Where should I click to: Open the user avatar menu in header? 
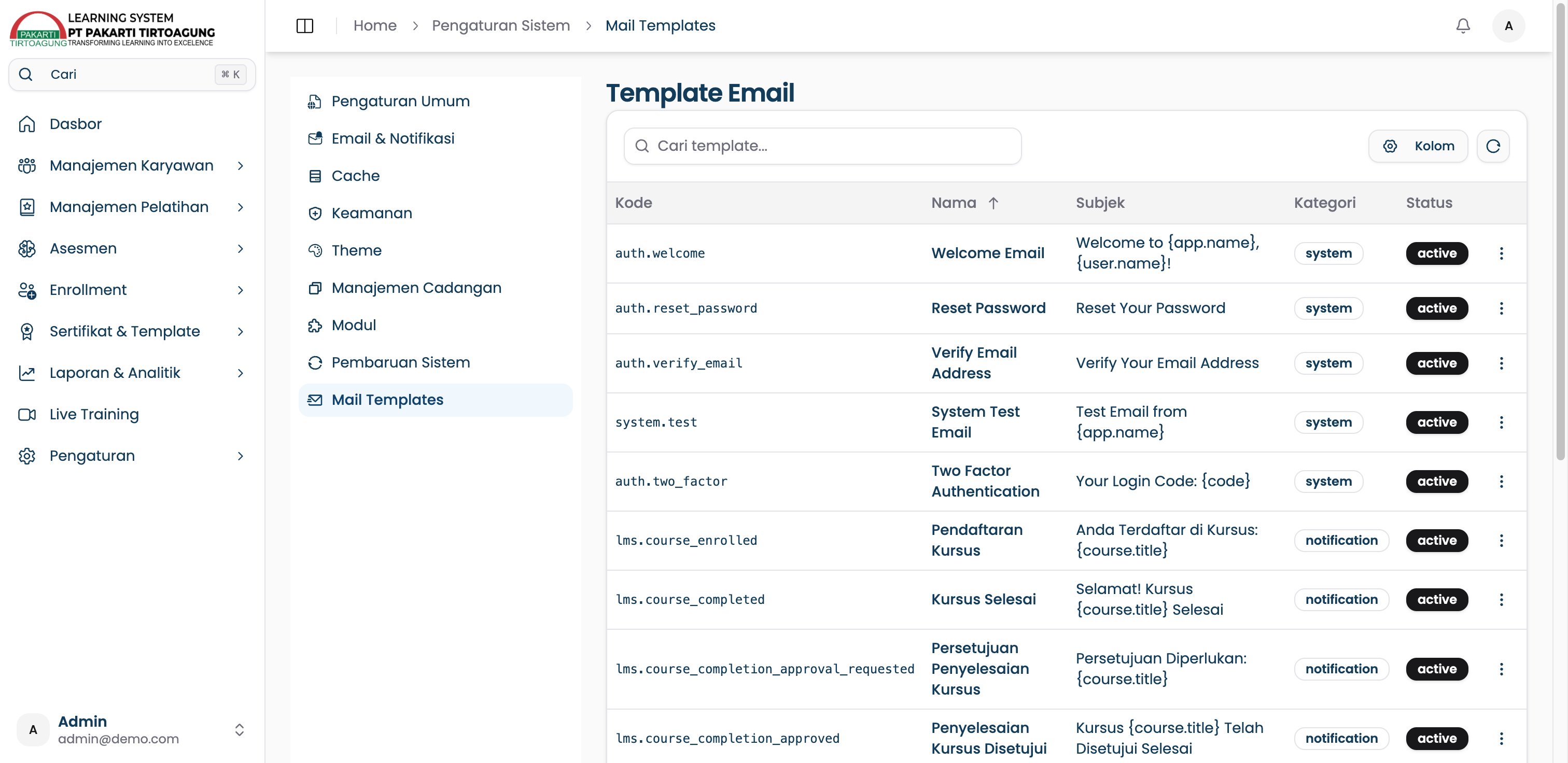pos(1508,25)
